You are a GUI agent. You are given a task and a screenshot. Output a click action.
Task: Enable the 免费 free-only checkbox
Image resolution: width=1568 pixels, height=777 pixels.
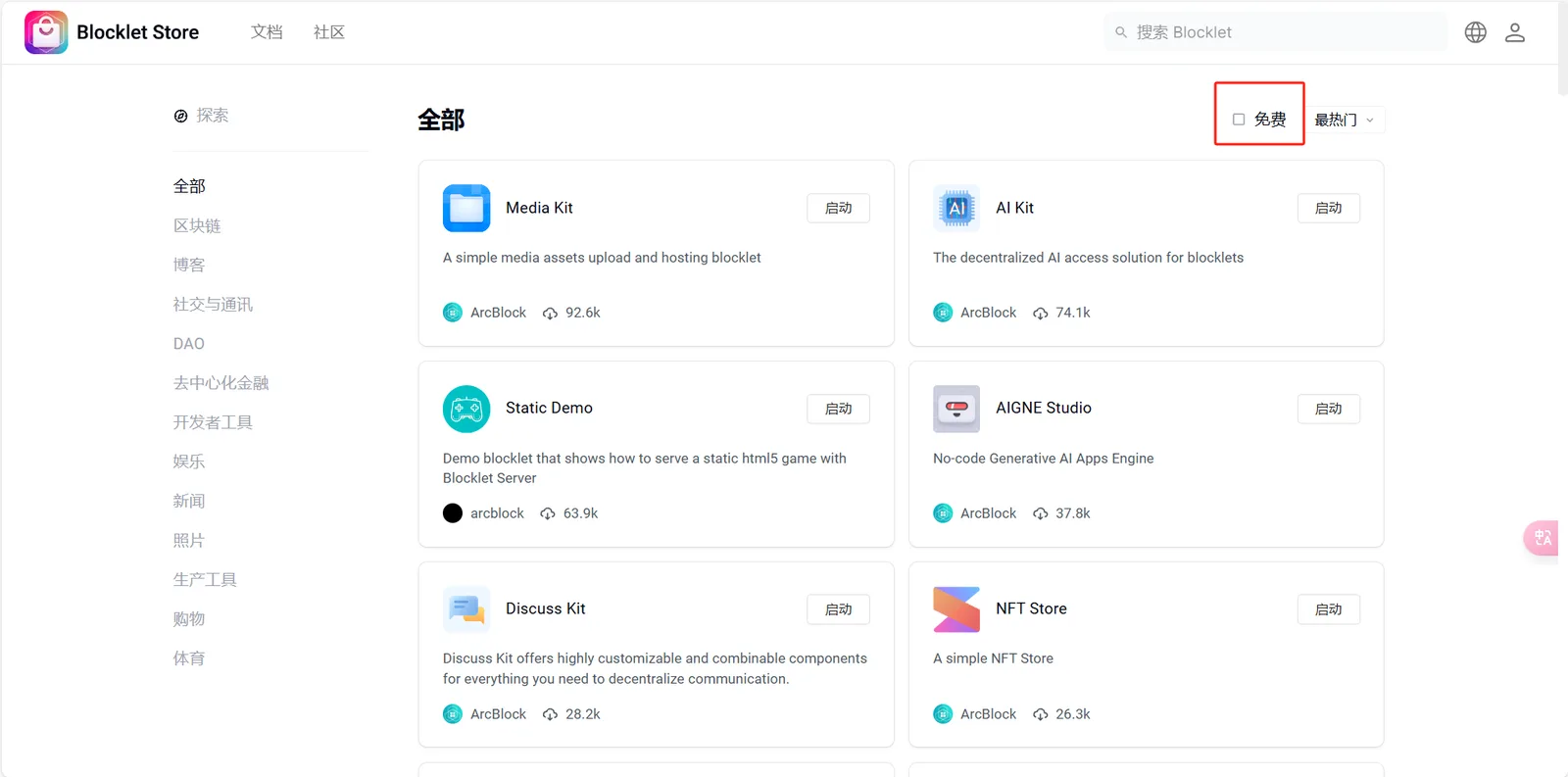(1239, 120)
